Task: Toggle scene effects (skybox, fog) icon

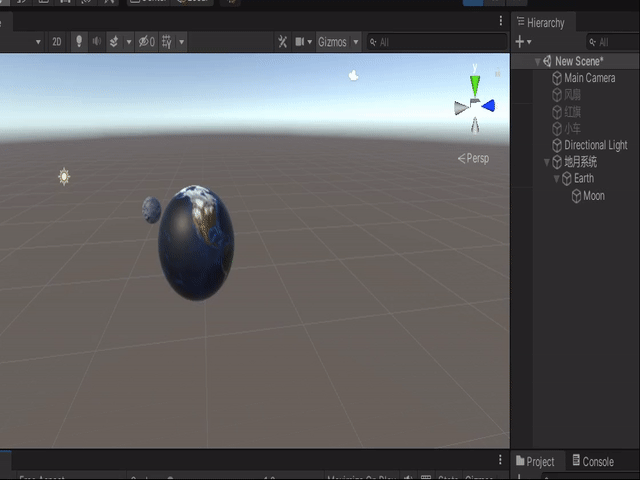Action: pos(114,42)
